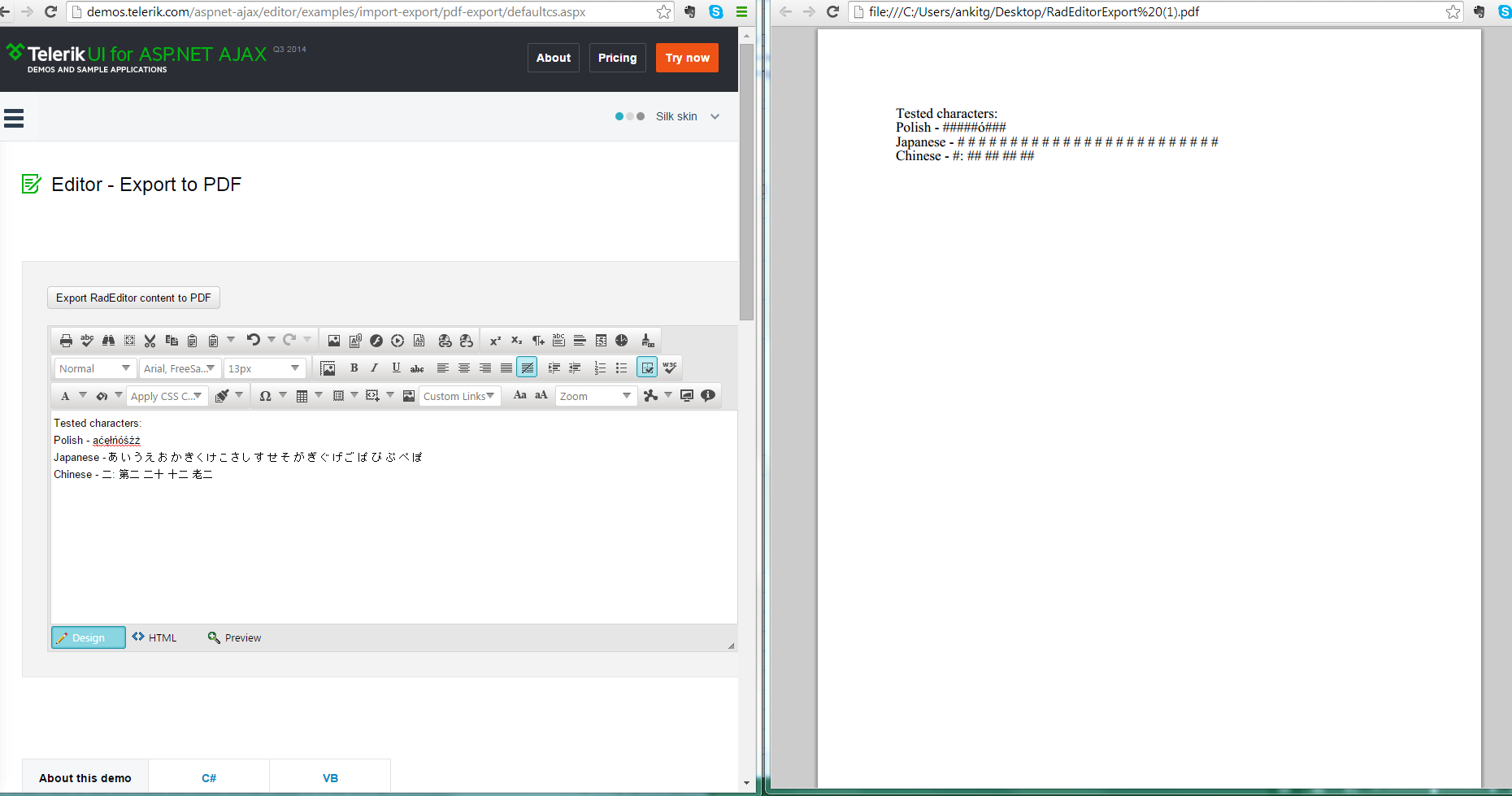Insert the current time with clock icon

click(x=622, y=341)
